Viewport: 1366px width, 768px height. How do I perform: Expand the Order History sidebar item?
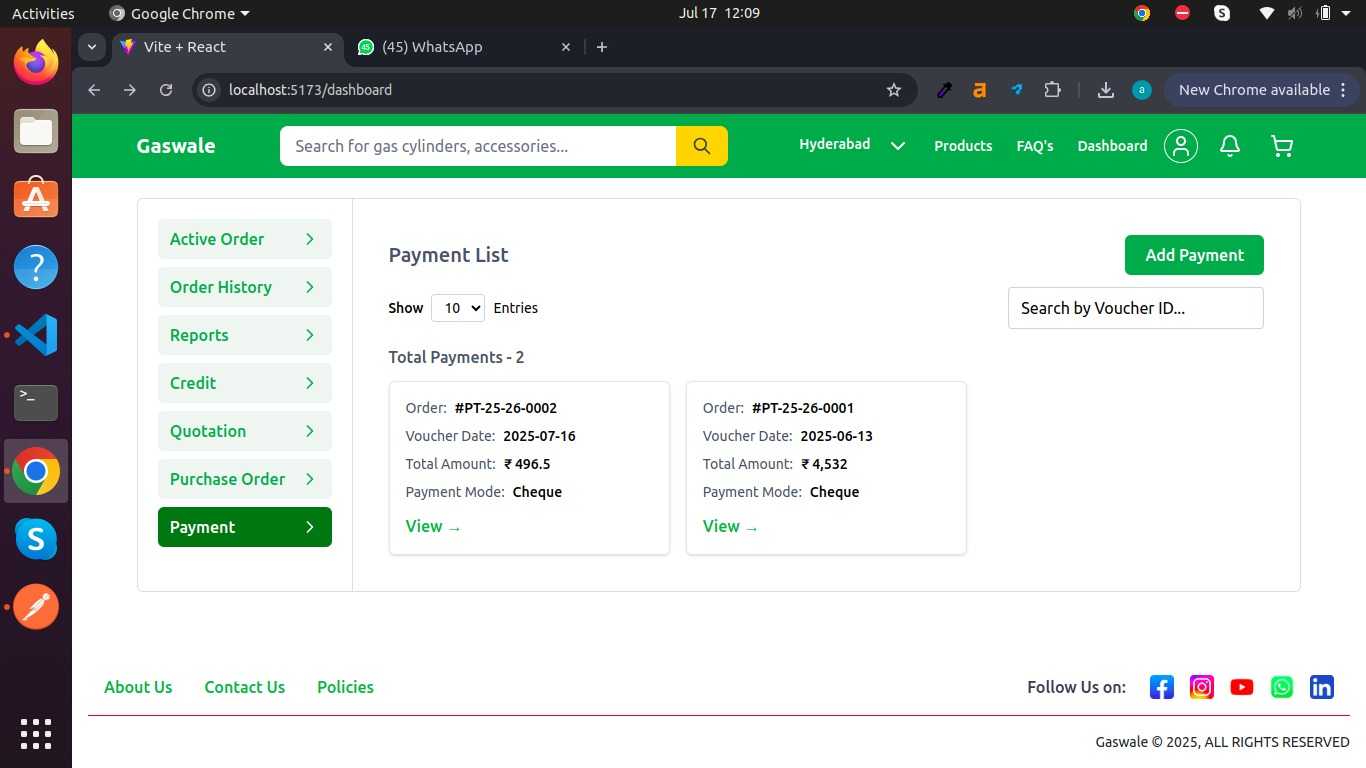click(x=244, y=287)
